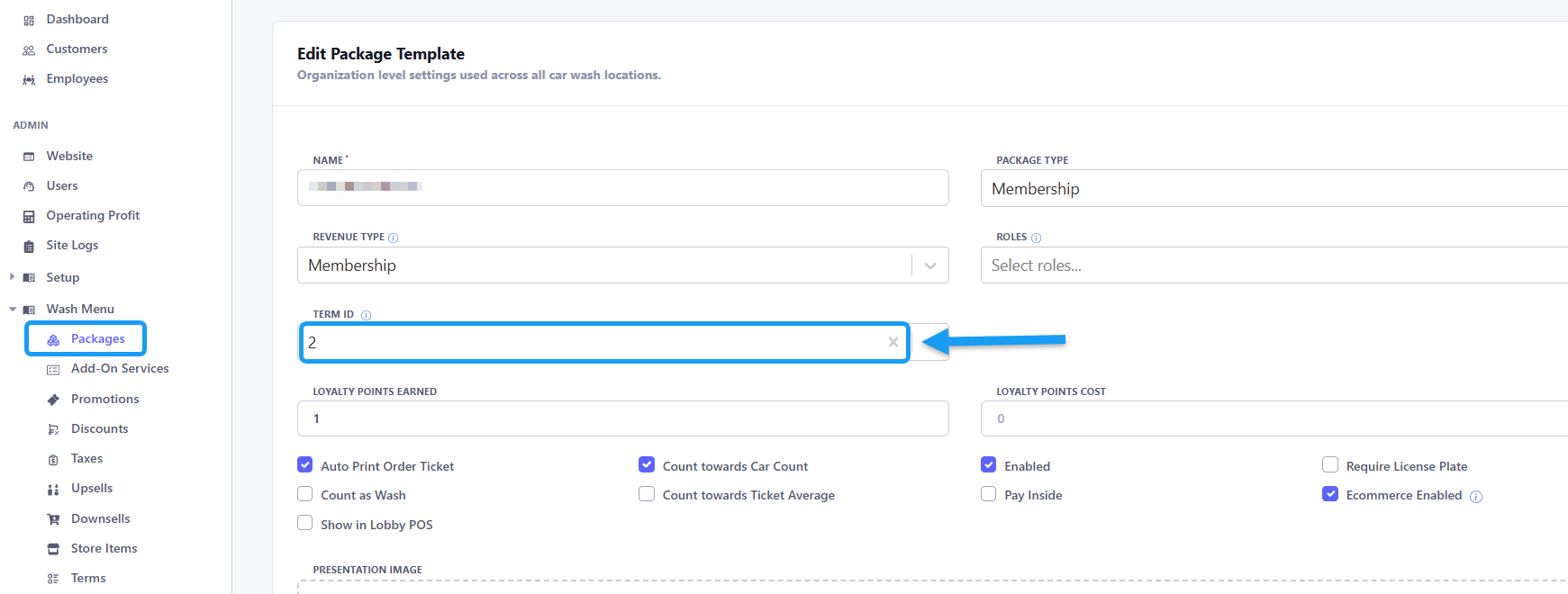The width and height of the screenshot is (1568, 594).
Task: Clear the Term ID value with X
Action: [x=893, y=342]
